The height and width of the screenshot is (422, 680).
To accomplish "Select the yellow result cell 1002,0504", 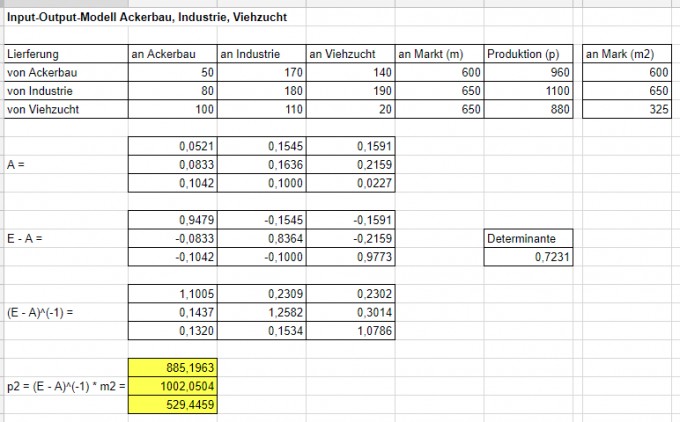I will [173, 386].
